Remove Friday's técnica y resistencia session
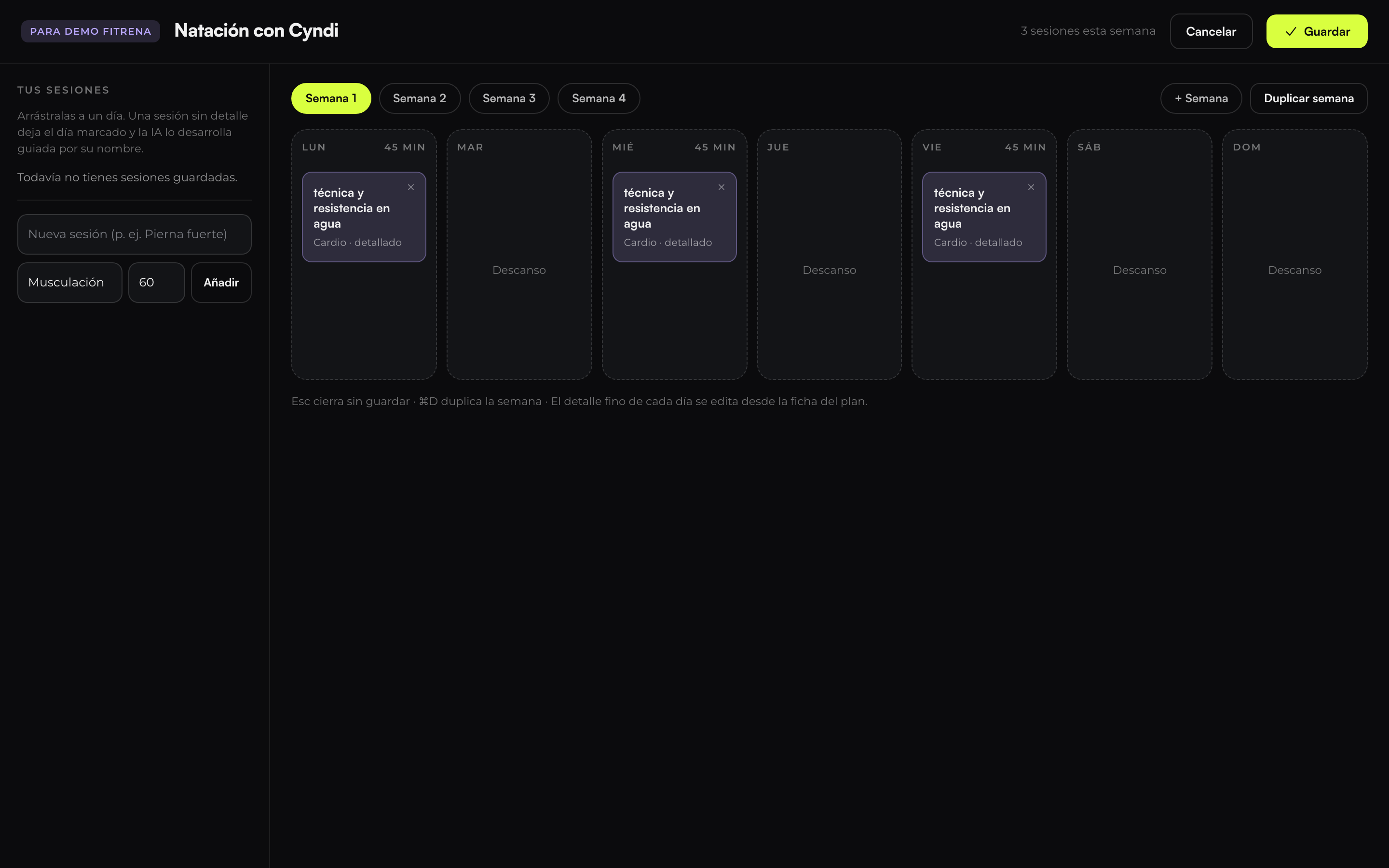This screenshot has height=868, width=1389. point(1032,187)
